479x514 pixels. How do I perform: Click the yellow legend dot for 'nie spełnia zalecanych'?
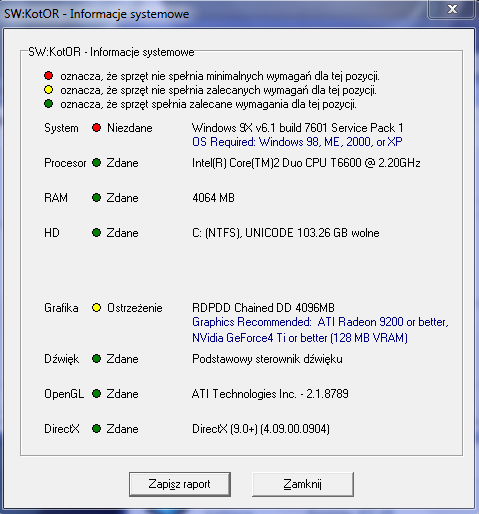click(x=49, y=90)
